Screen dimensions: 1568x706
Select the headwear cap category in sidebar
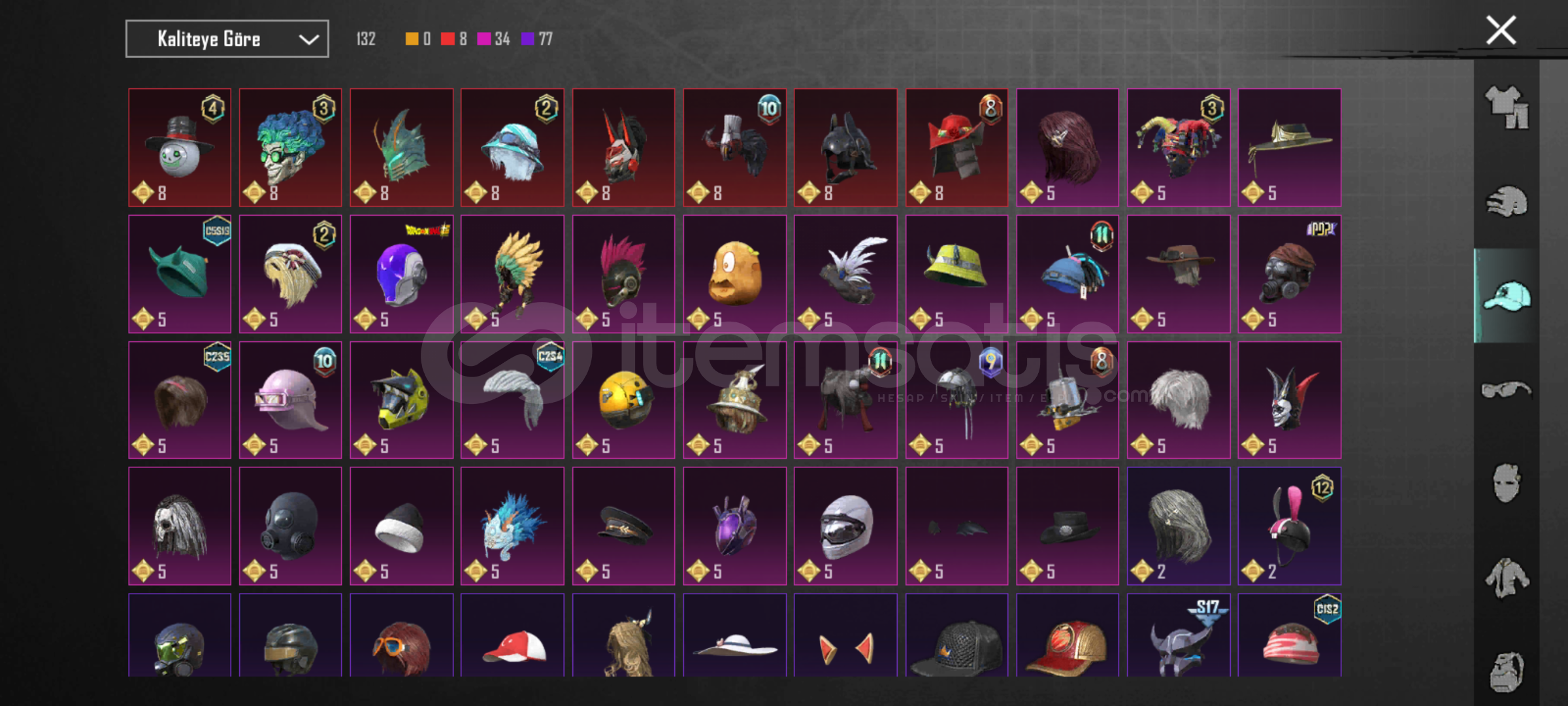(1507, 295)
